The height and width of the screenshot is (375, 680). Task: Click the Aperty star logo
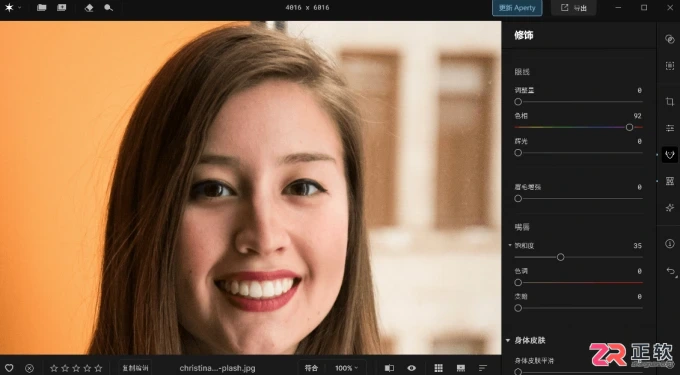tap(9, 7)
